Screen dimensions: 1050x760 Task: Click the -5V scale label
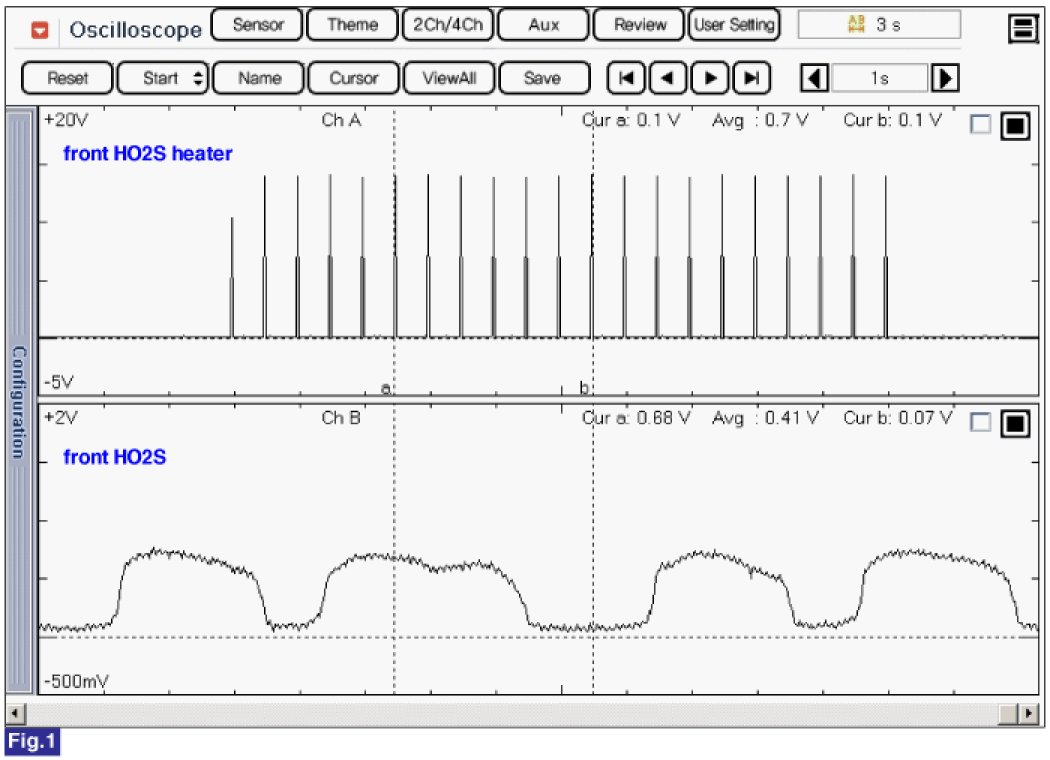[x=59, y=382]
